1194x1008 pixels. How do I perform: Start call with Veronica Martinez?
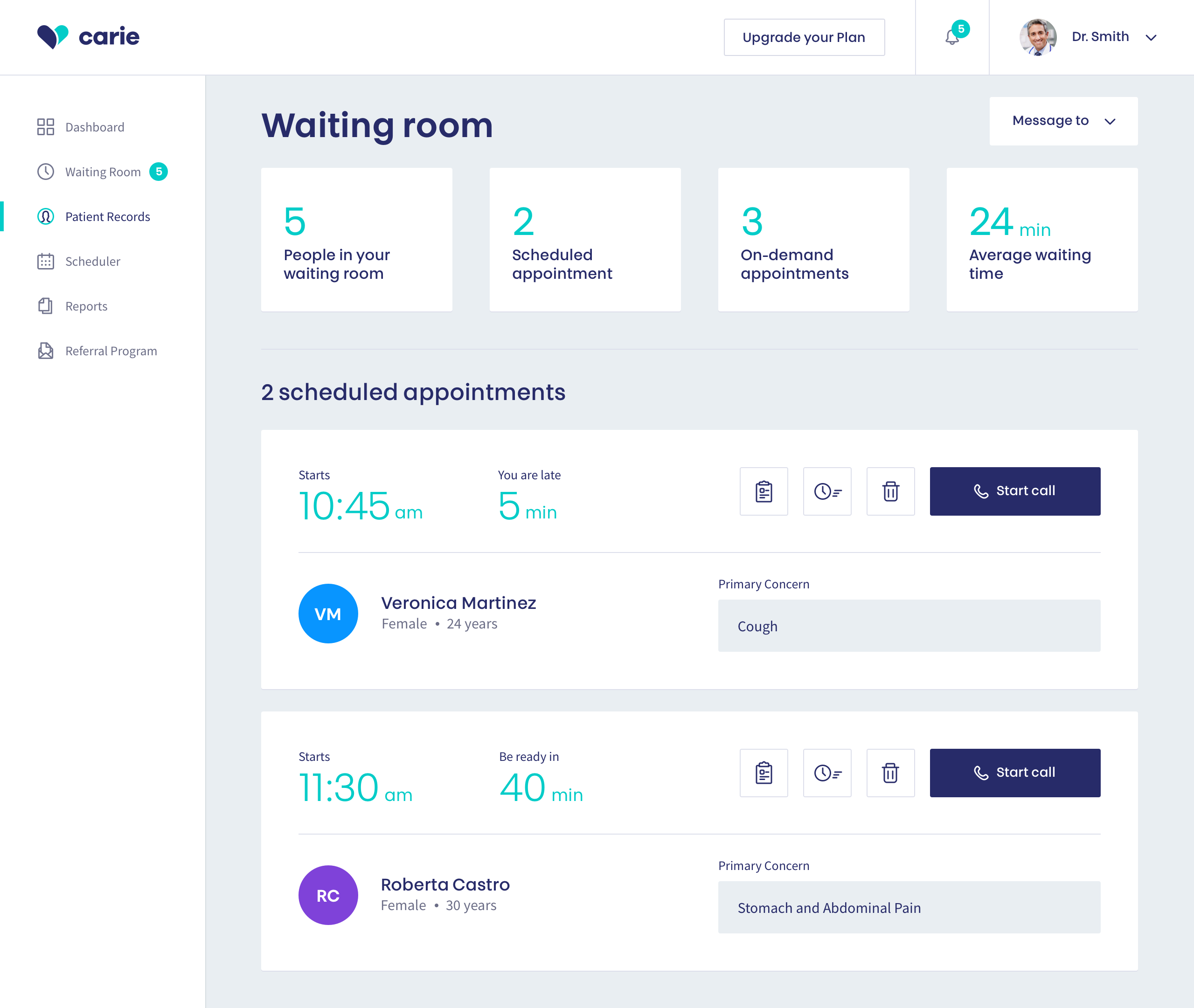click(x=1014, y=491)
